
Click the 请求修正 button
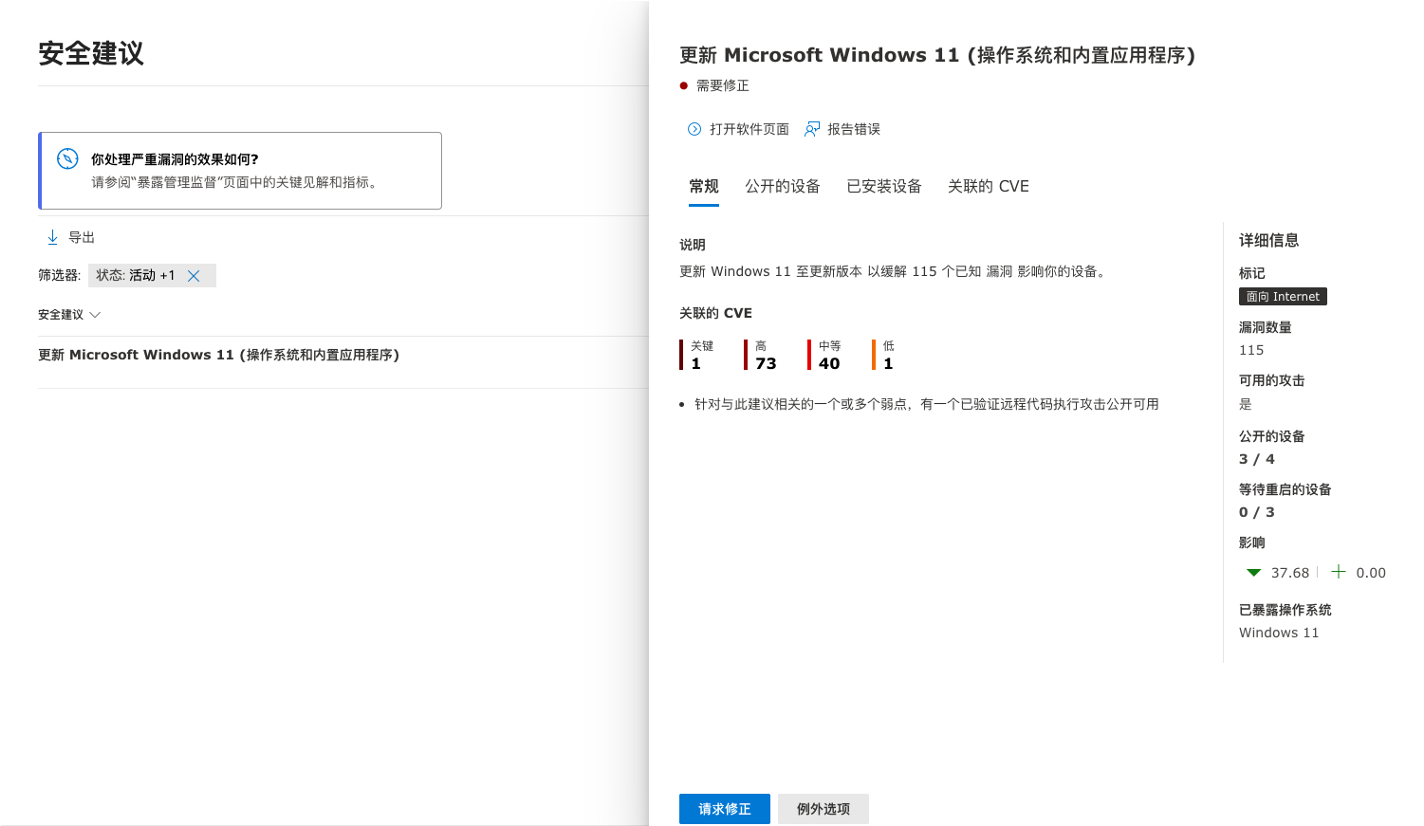725,809
